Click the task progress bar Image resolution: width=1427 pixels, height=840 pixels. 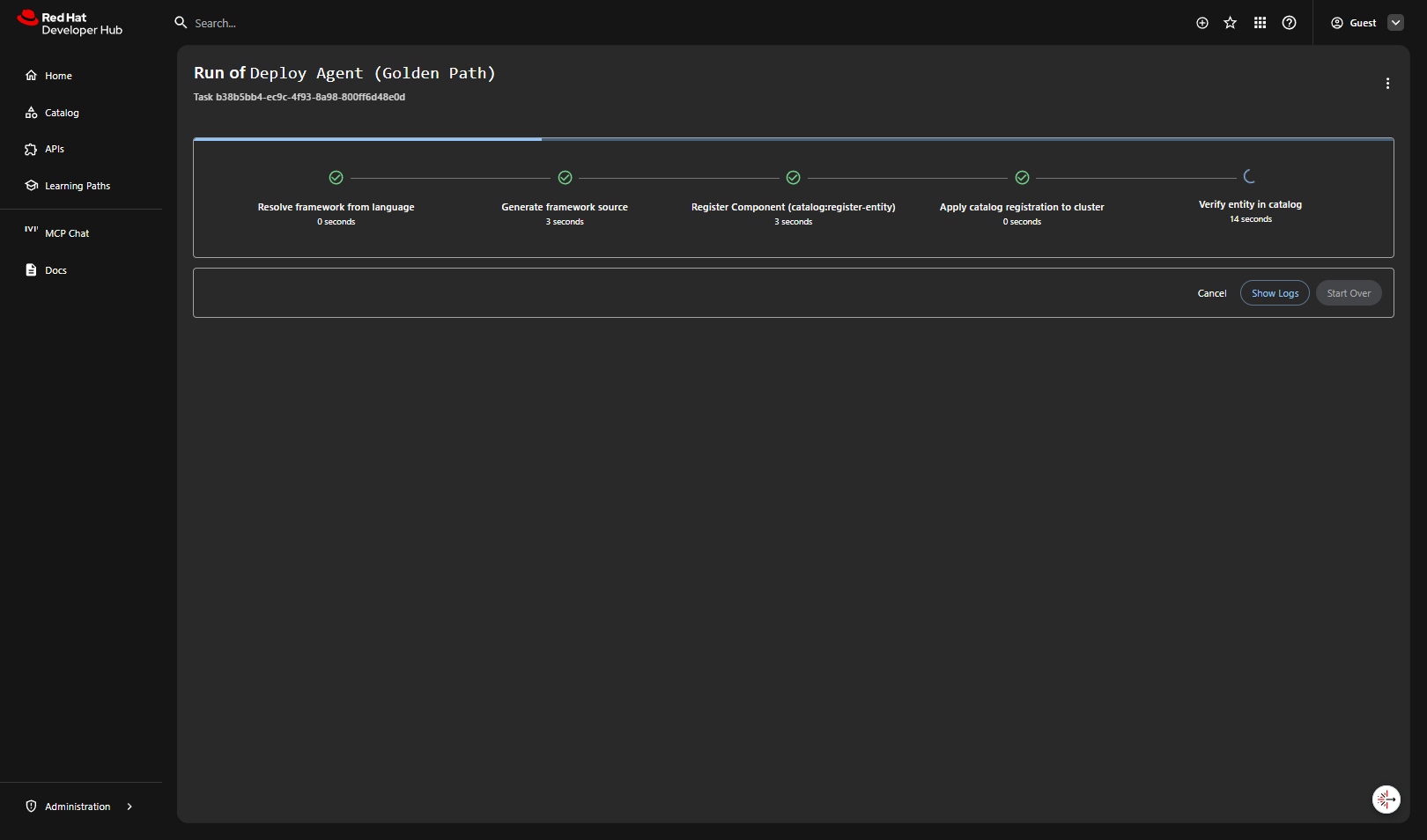794,139
